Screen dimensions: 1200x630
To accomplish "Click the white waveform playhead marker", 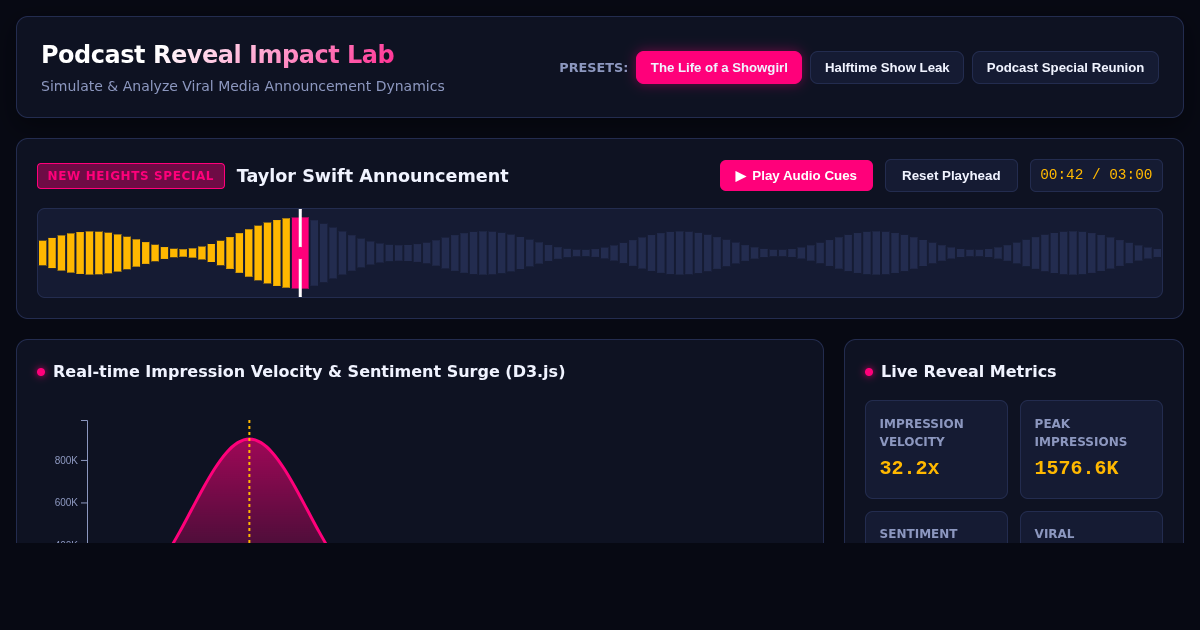I will [300, 253].
